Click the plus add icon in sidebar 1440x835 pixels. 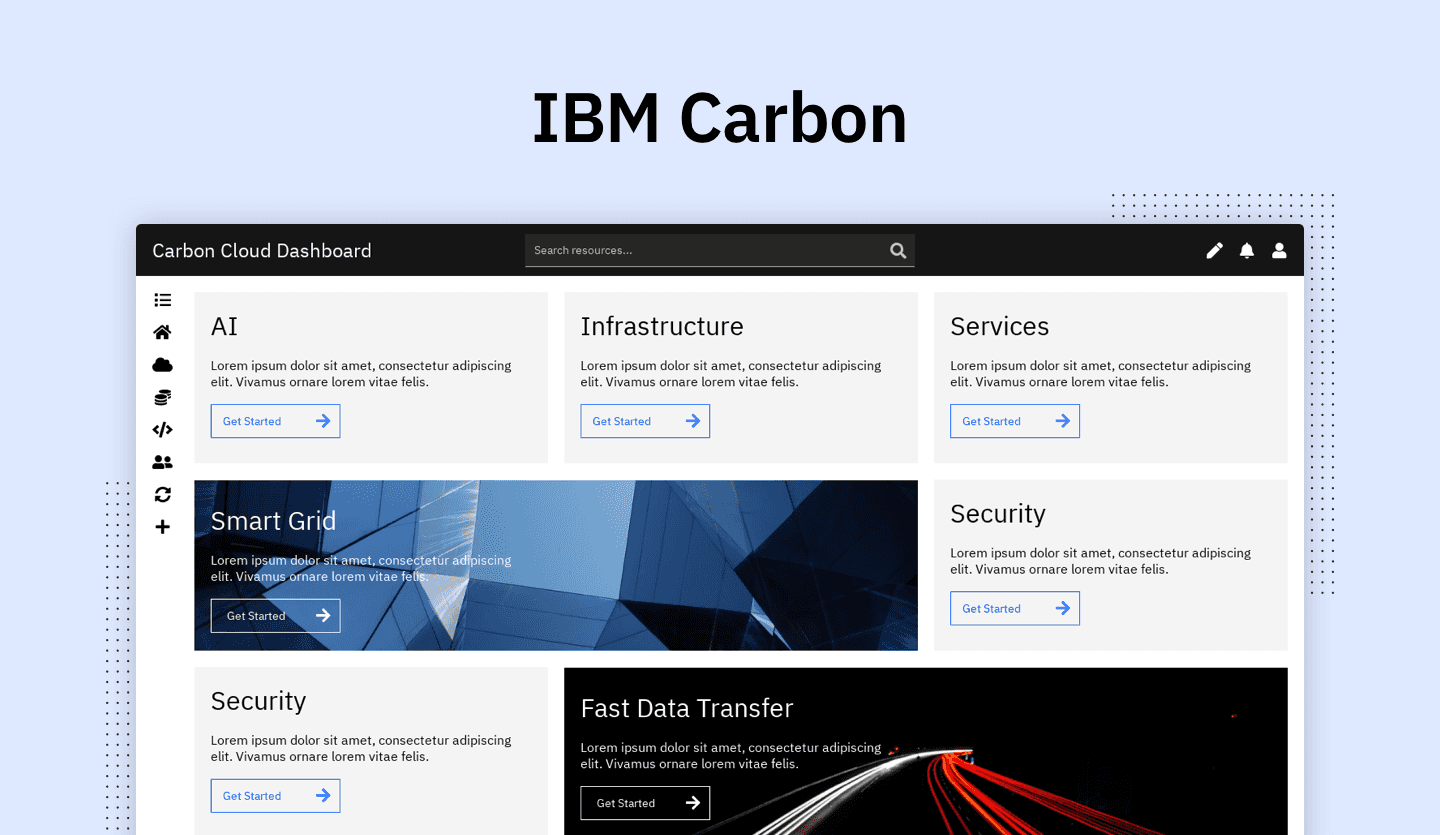pos(162,527)
